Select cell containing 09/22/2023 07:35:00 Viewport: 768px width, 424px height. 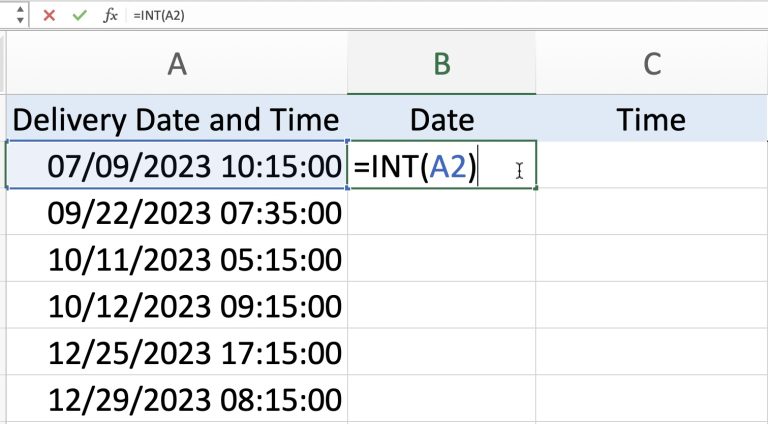point(175,212)
